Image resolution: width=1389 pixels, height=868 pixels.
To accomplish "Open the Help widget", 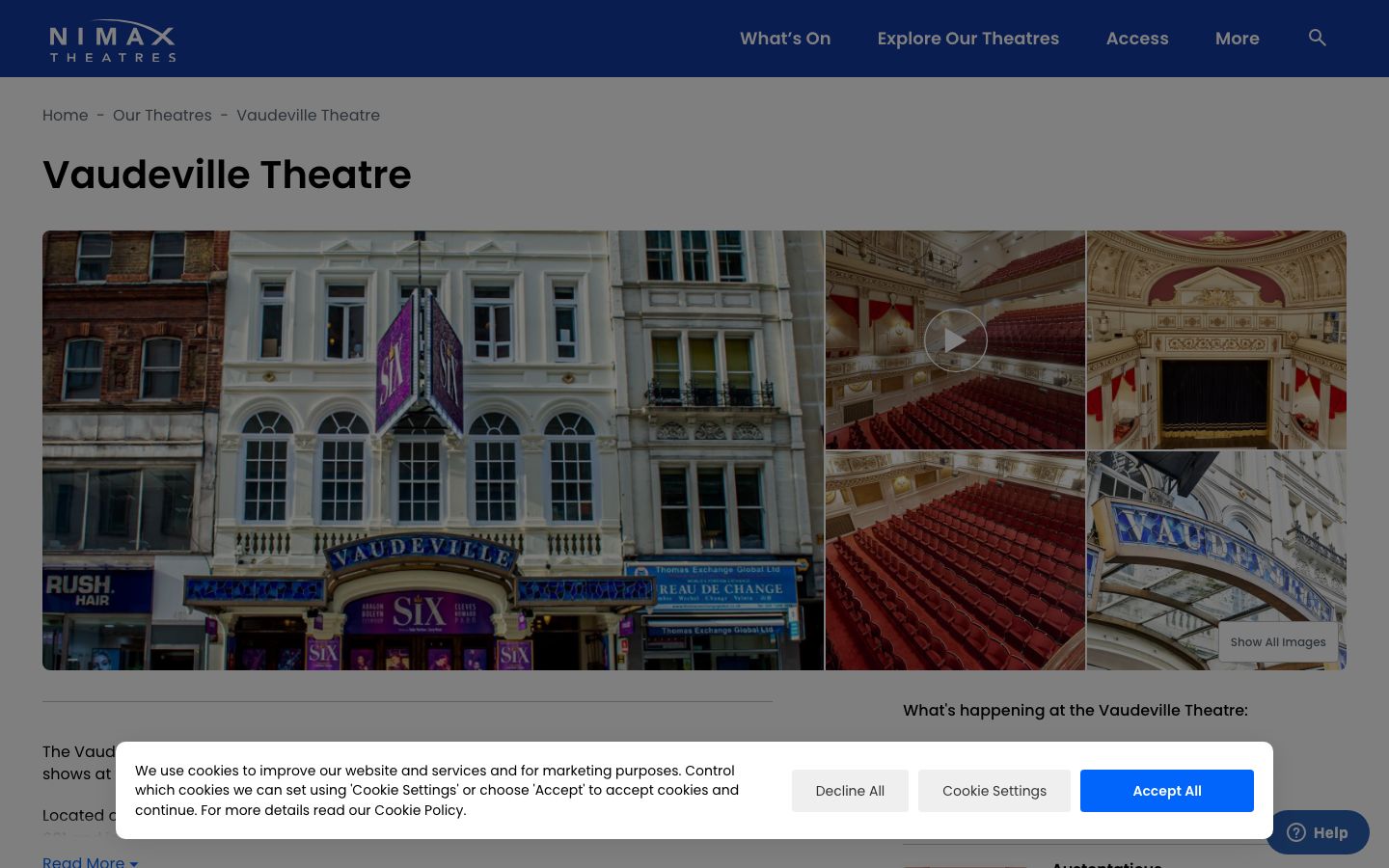I will point(1318,832).
